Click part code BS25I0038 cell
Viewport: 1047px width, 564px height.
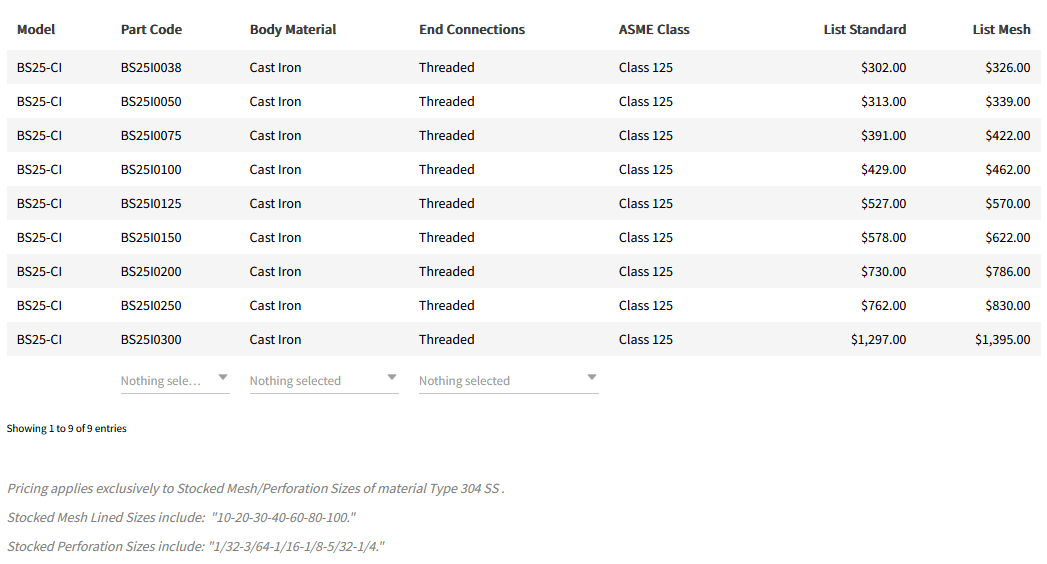coord(151,68)
